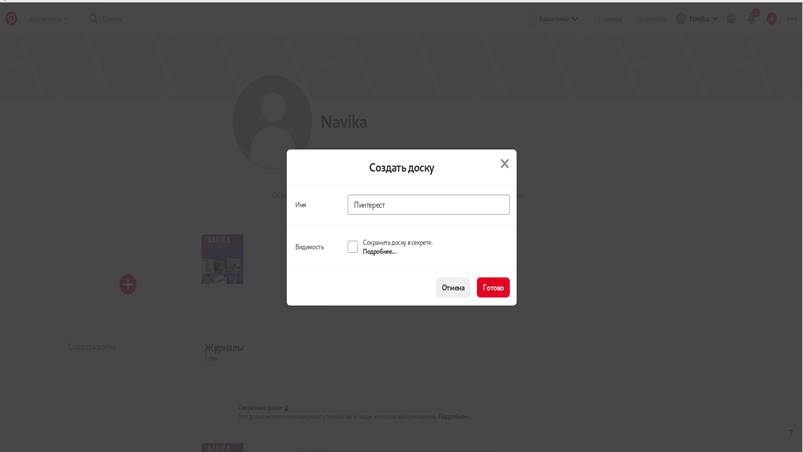Open the Подробнее... link in dialog
Screen dimensions: 803x452
379,251
